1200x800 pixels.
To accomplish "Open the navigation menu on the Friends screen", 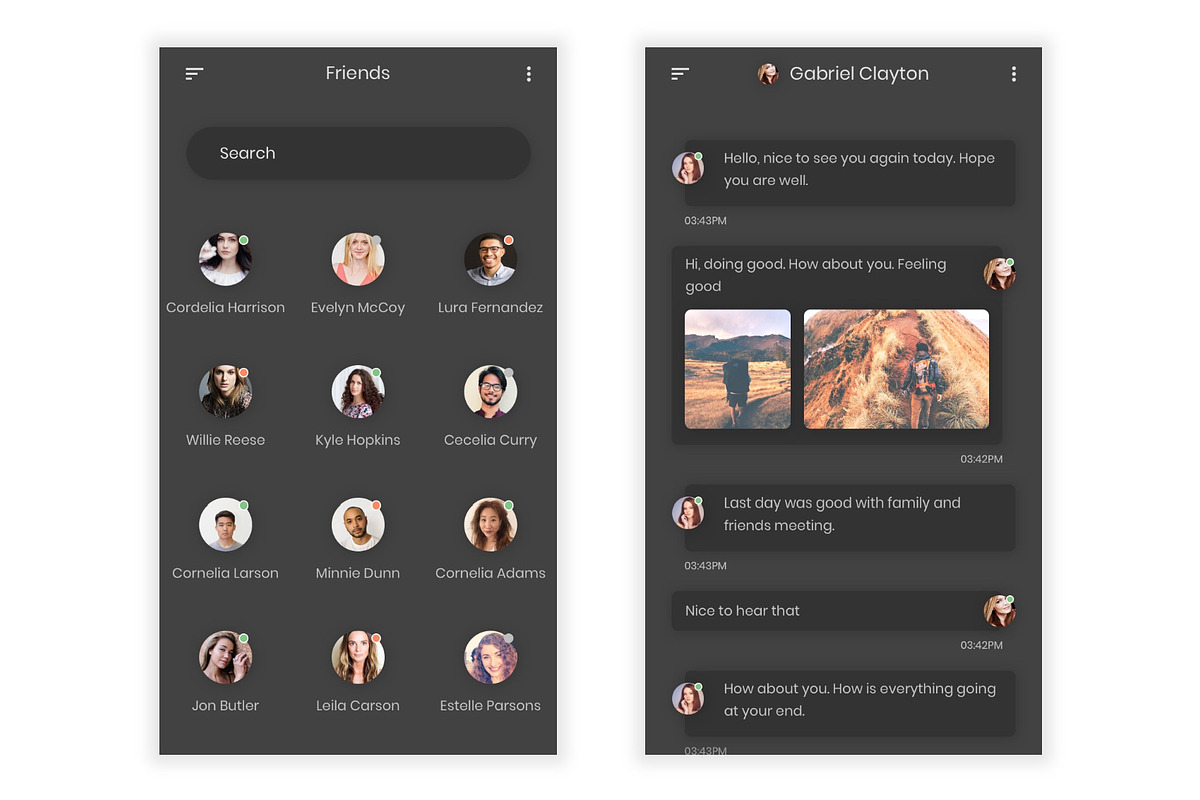I will (x=193, y=73).
